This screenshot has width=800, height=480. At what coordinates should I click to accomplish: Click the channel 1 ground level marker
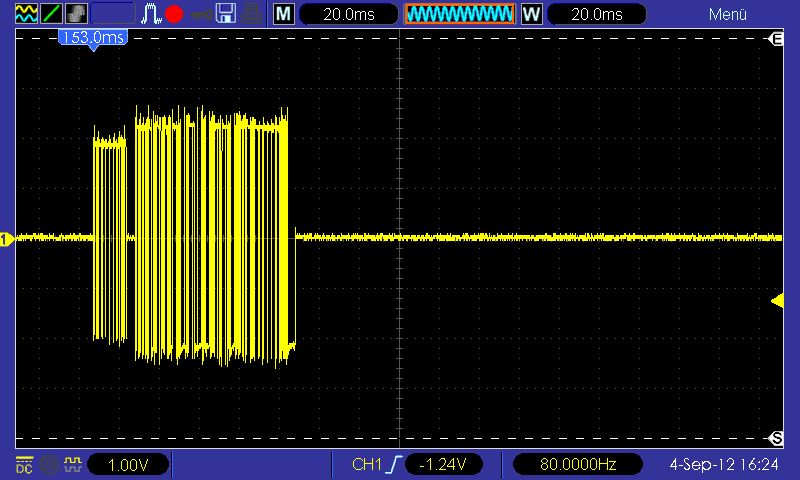[7, 239]
